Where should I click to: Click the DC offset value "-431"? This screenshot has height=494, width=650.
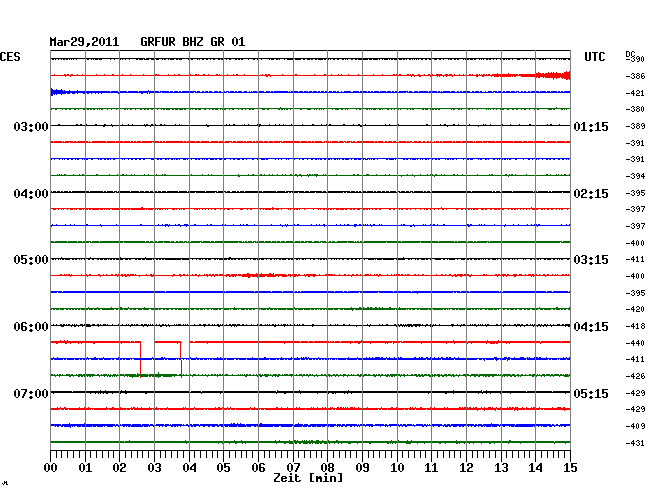tap(635, 443)
